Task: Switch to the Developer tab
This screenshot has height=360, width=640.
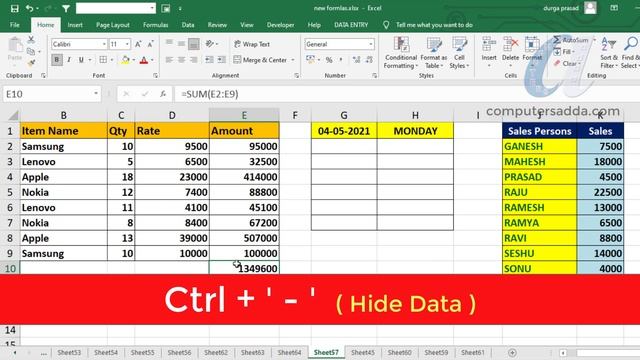Action: [280, 25]
